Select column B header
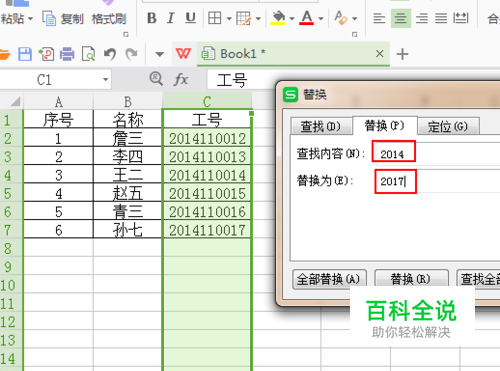Image resolution: width=500 pixels, height=371 pixels. tap(128, 101)
